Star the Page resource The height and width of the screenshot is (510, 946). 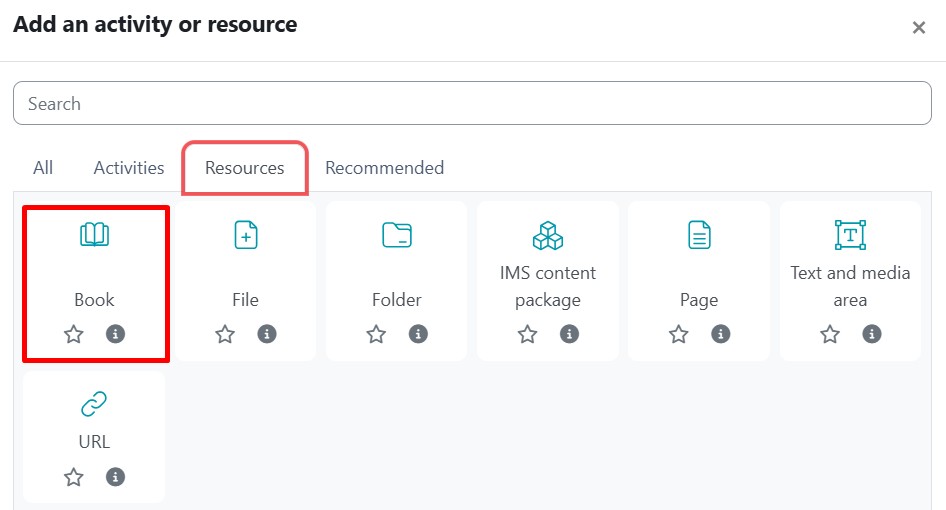[x=679, y=334]
